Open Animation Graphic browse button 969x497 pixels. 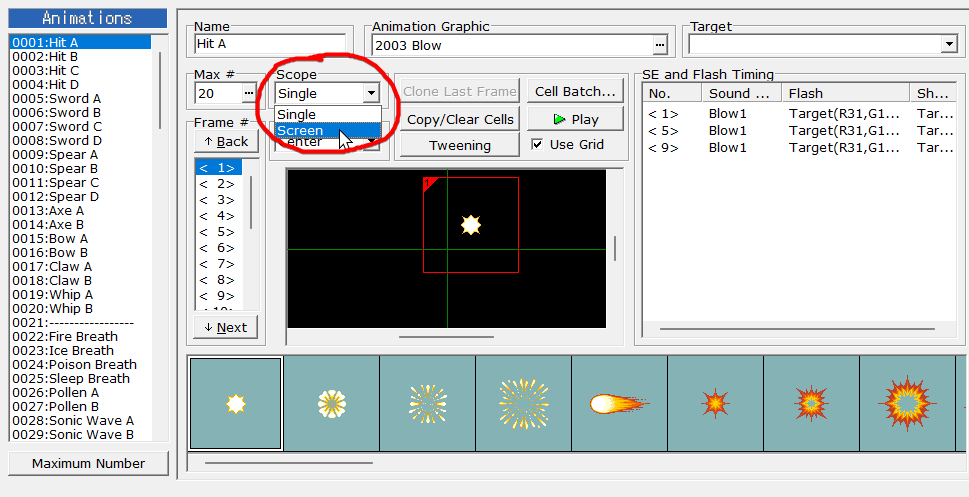click(661, 45)
